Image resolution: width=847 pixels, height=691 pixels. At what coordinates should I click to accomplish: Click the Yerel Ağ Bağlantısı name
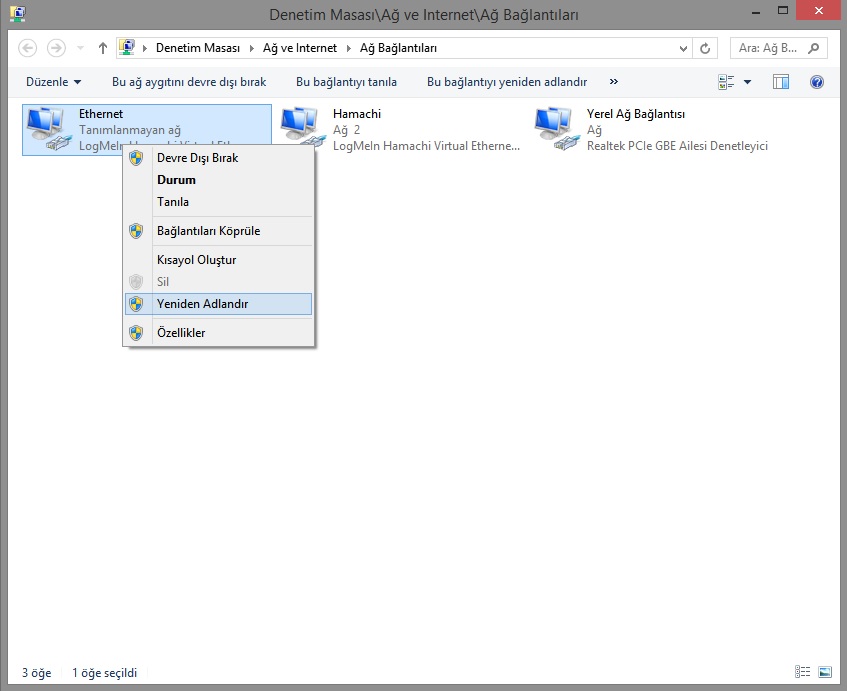(636, 114)
